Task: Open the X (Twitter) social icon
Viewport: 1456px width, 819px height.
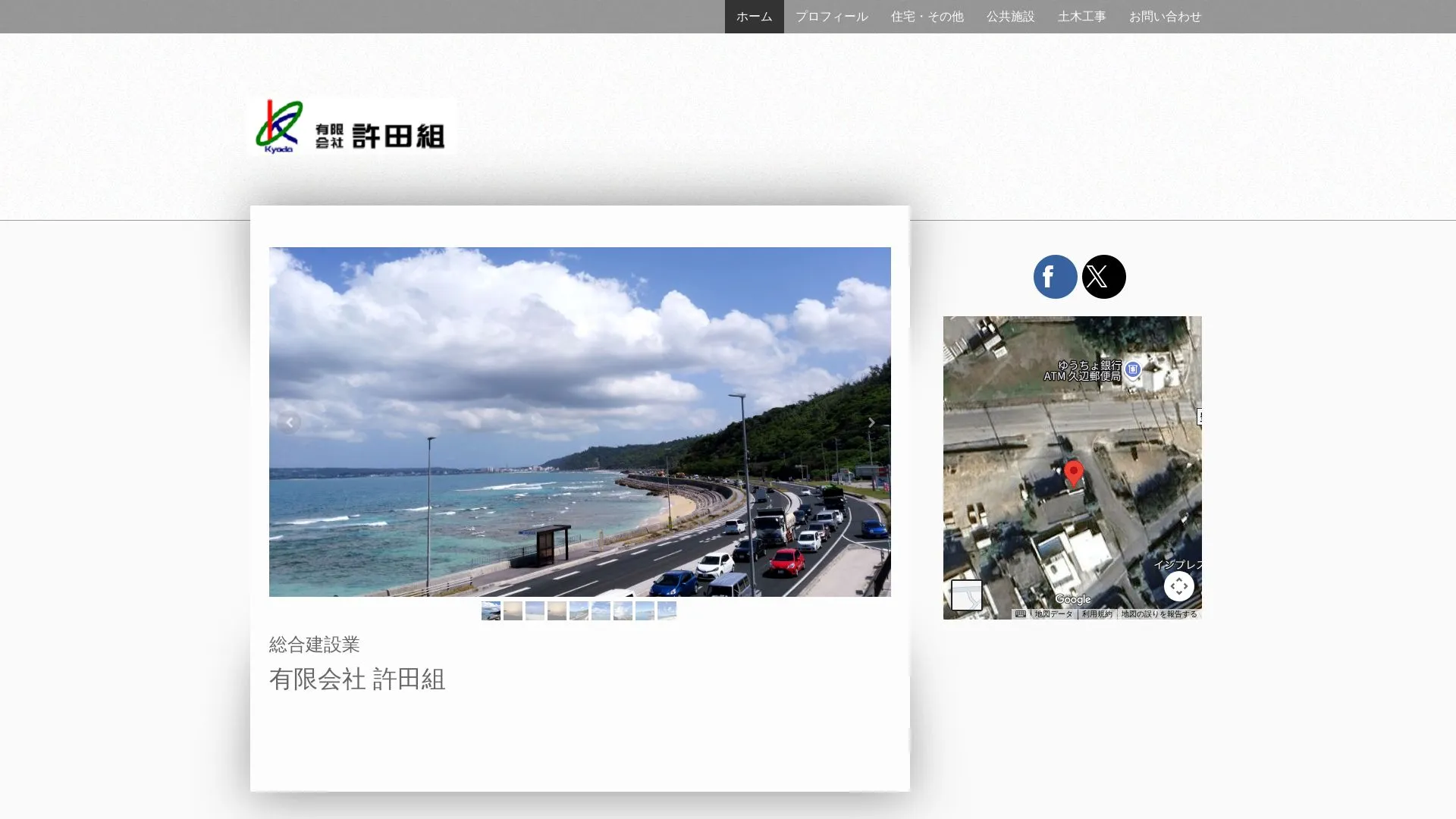Action: point(1103,277)
